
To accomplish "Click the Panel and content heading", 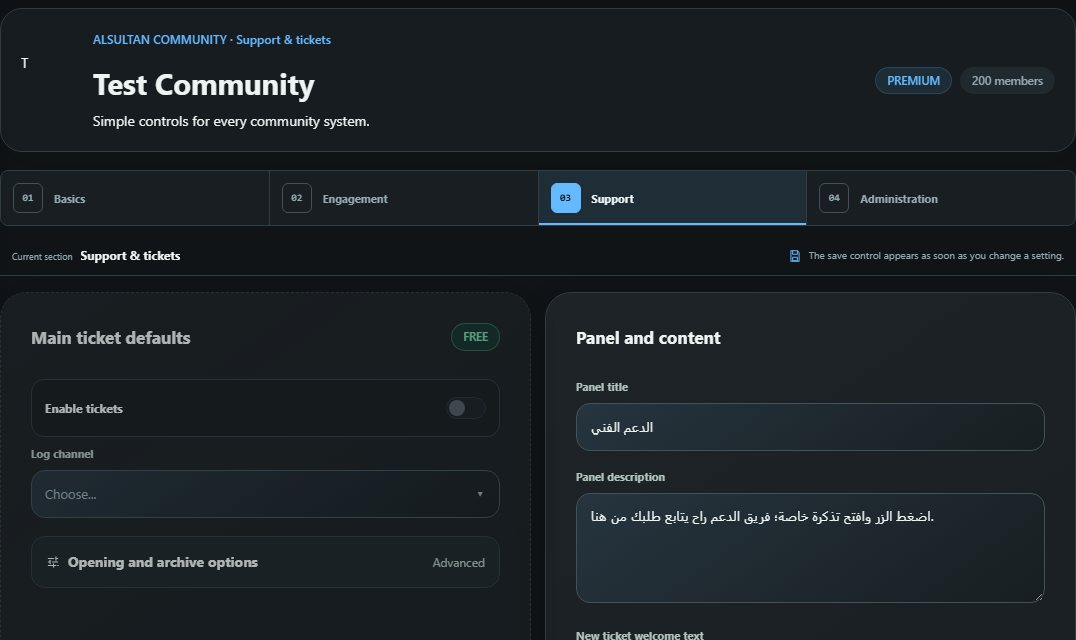I will (x=648, y=337).
